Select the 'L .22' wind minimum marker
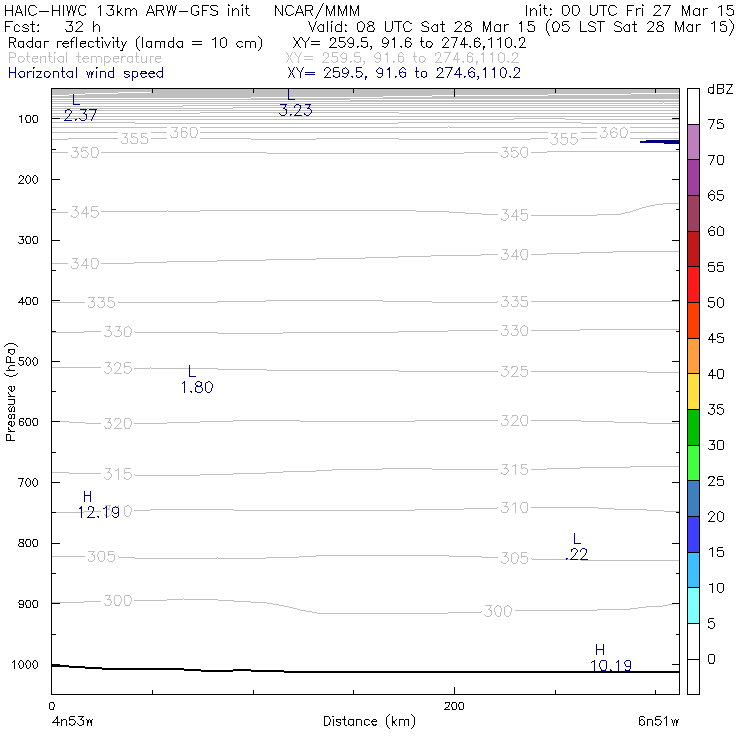Viewport: 740px width, 740px height. coord(577,547)
